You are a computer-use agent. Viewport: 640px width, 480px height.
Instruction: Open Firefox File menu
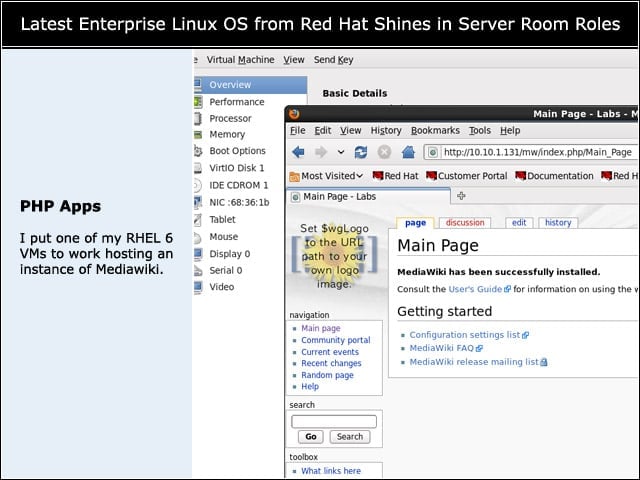[298, 131]
